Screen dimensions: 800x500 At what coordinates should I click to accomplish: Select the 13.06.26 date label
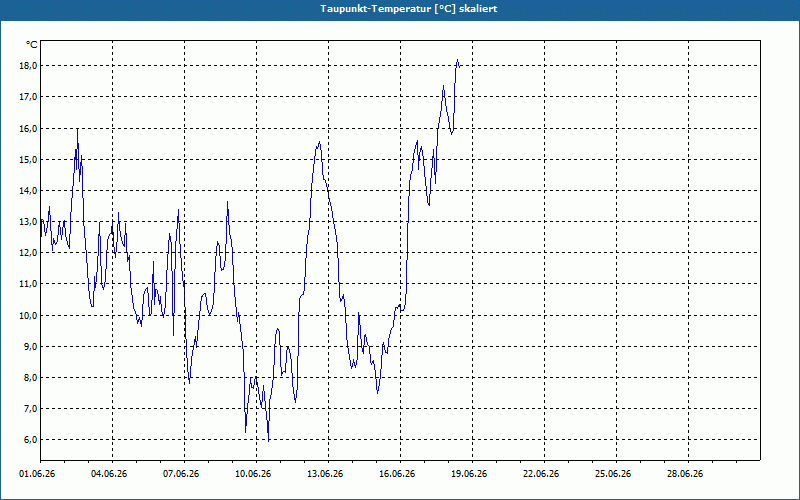tap(325, 474)
